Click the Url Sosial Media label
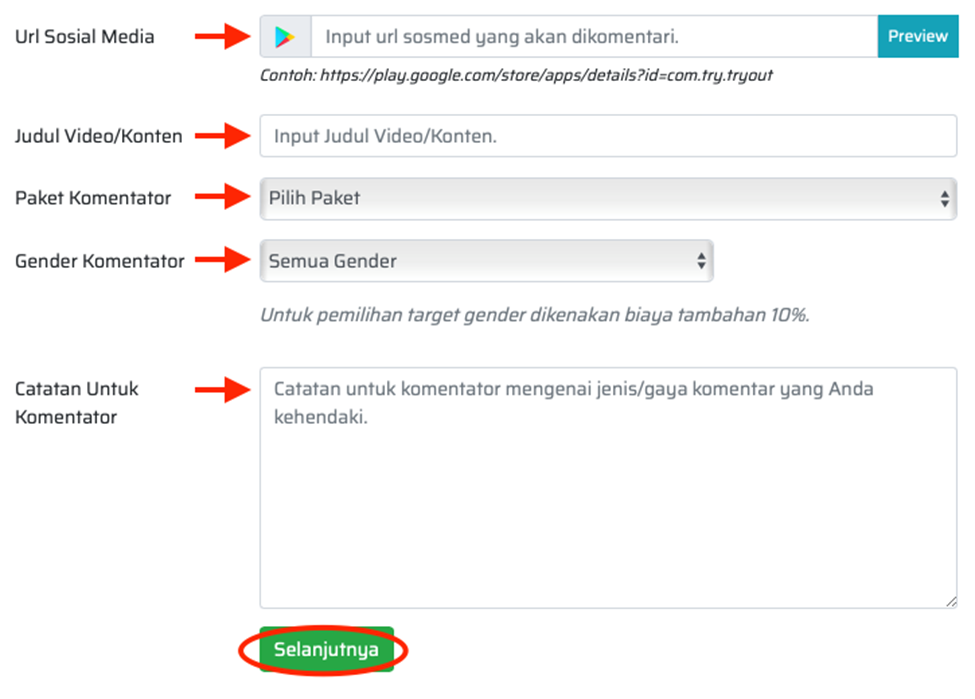Image resolution: width=975 pixels, height=699 pixels. (85, 37)
